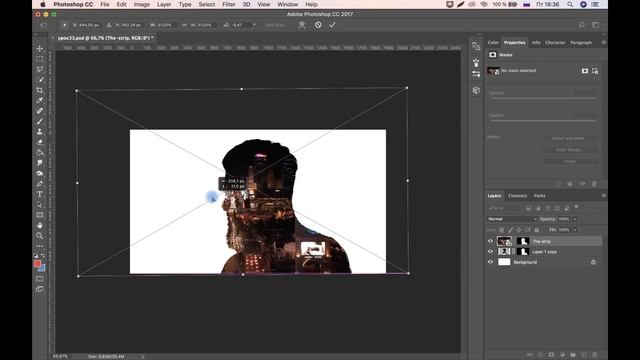Click the The-strip layer mask thumbnail

click(x=523, y=241)
